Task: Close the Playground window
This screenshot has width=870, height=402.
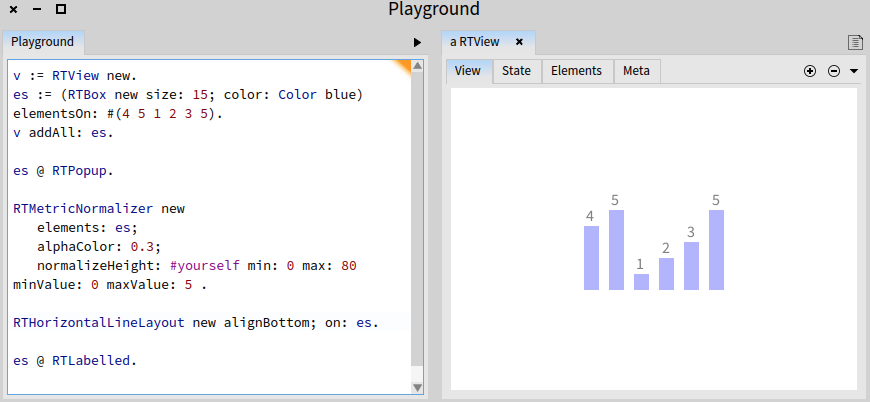Action: click(x=14, y=9)
